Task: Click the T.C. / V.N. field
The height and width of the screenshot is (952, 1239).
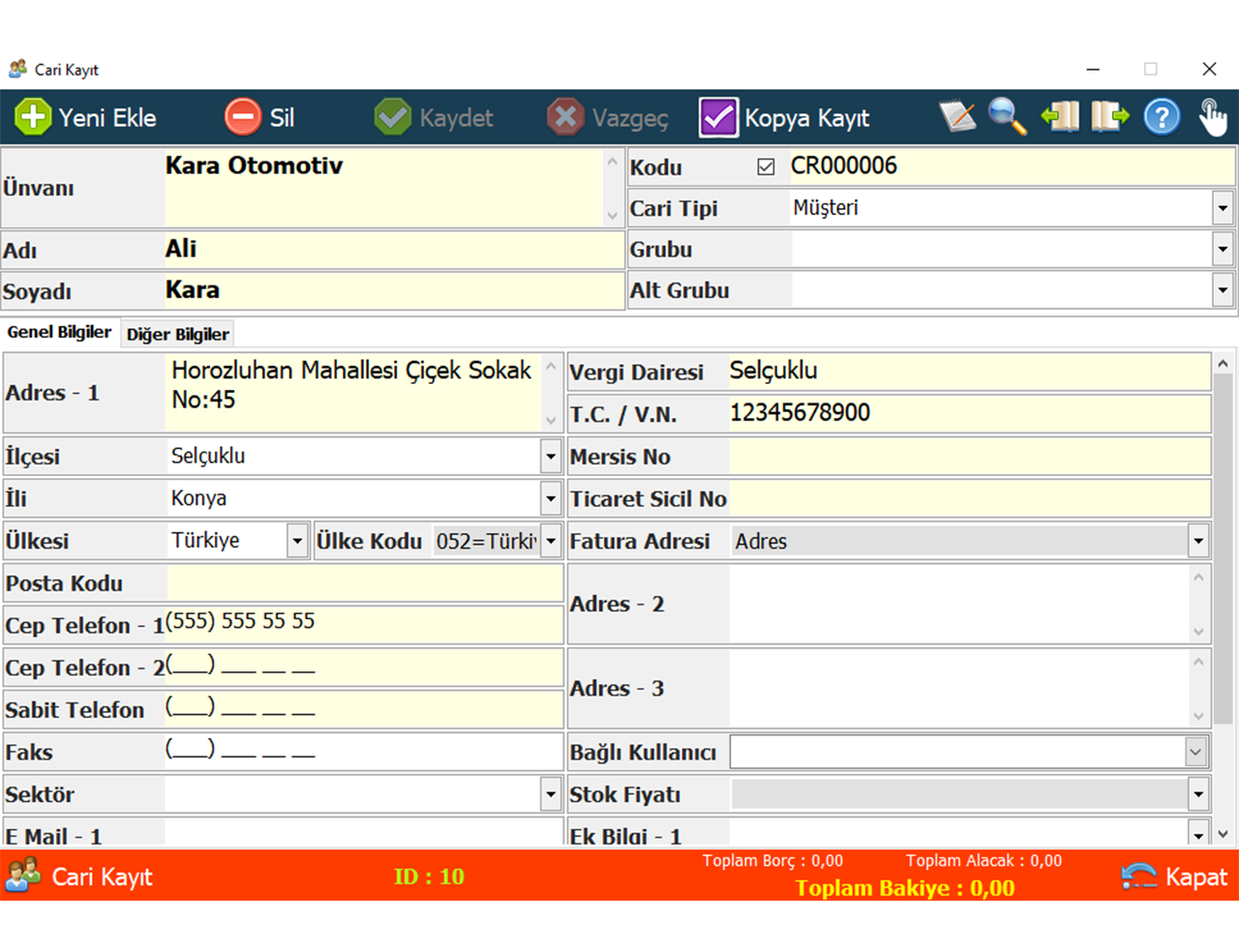Action: pos(968,414)
